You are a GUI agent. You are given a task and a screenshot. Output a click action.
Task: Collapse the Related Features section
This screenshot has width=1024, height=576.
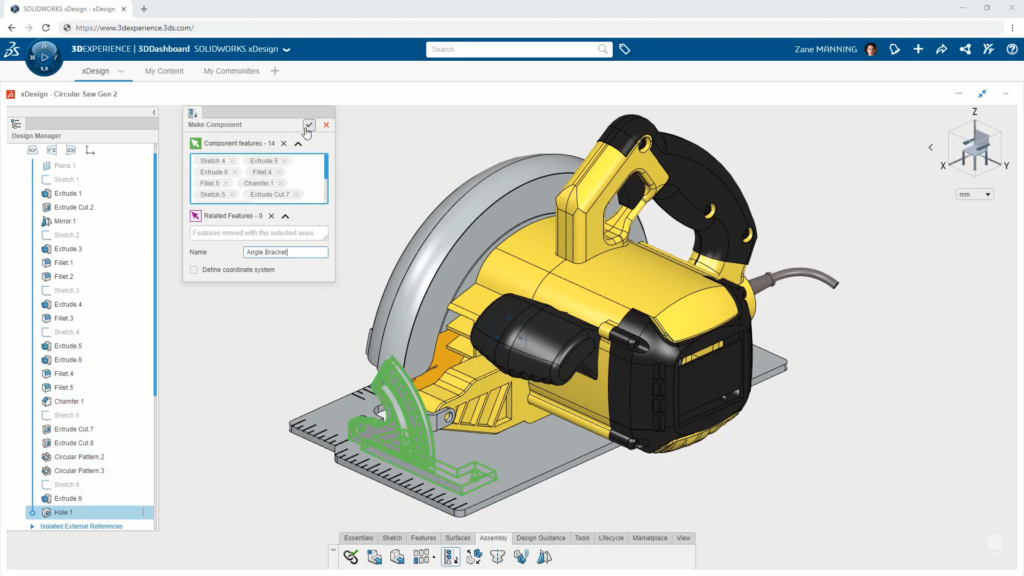click(x=285, y=216)
